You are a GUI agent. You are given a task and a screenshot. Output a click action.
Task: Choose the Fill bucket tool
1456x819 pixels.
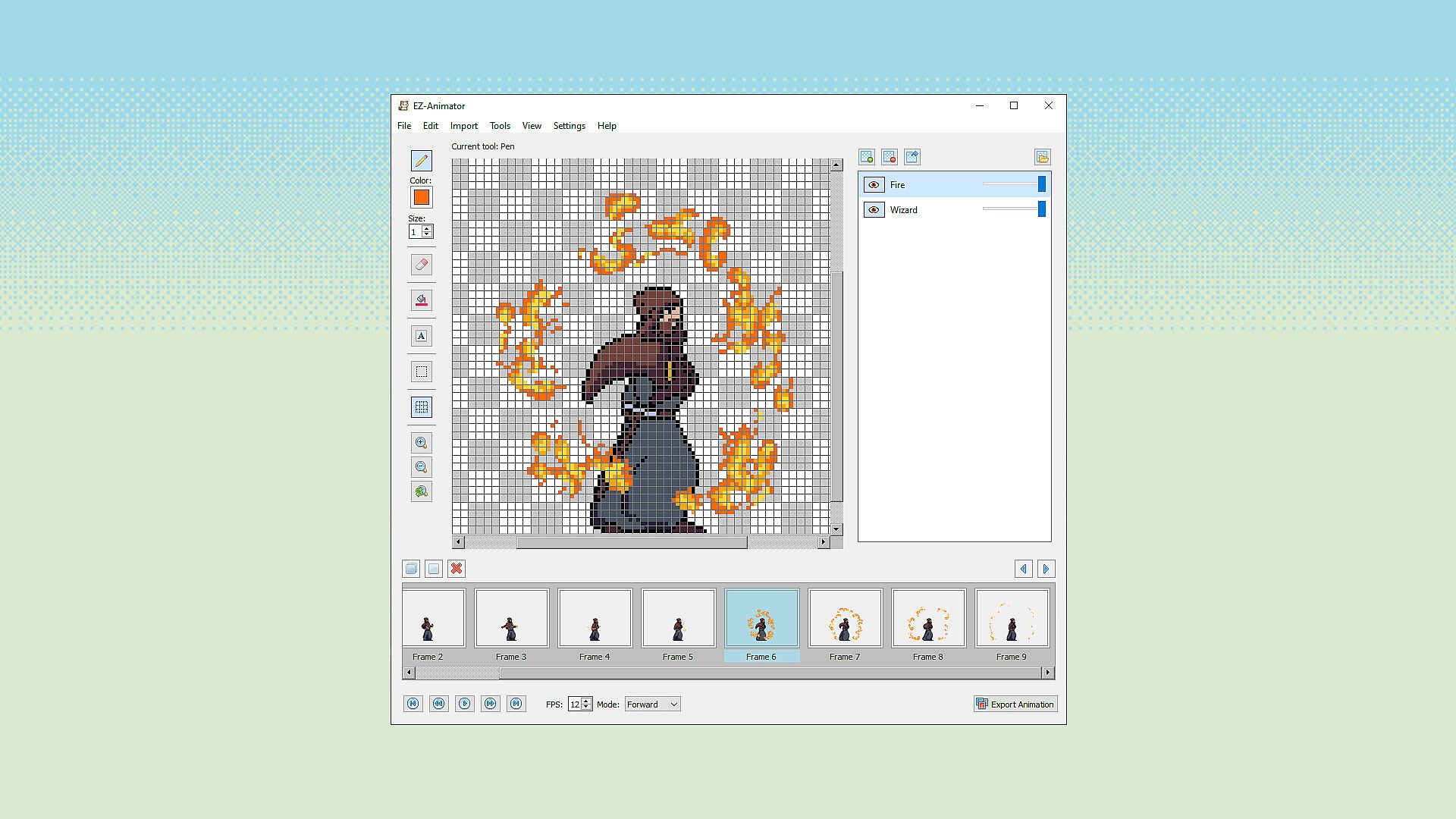click(422, 300)
